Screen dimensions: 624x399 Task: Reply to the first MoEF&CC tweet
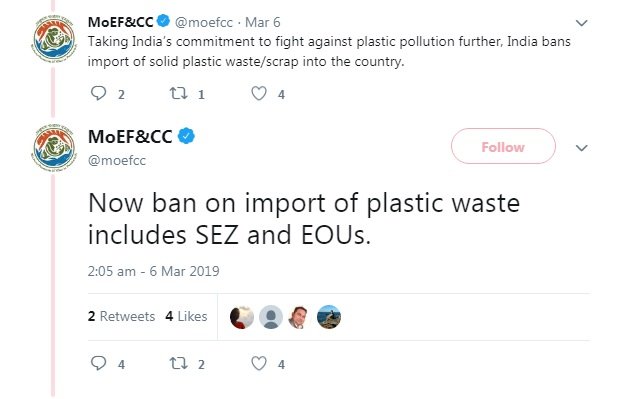pyautogui.click(x=98, y=93)
